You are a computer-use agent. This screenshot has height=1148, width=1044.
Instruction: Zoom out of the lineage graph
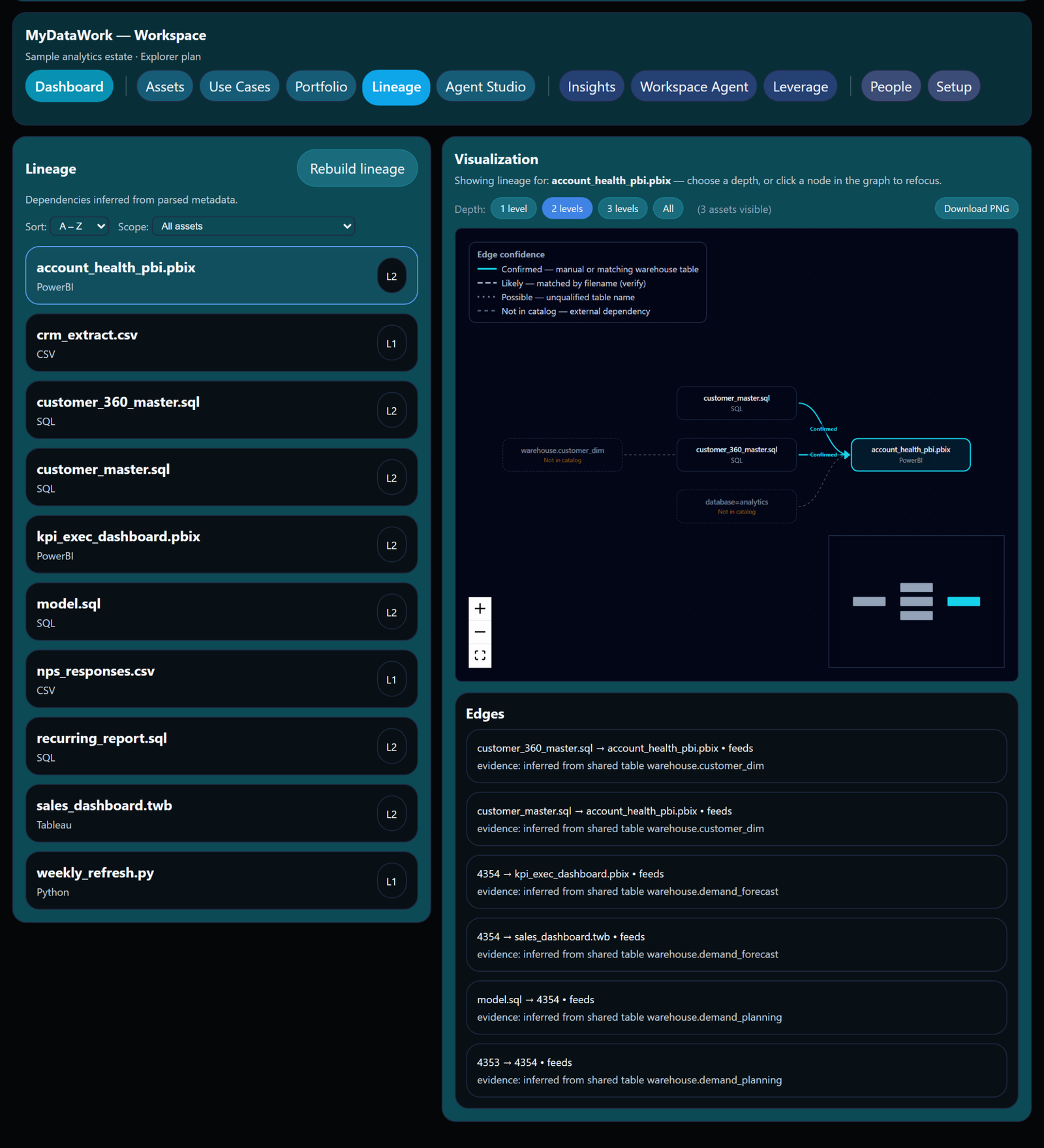(480, 632)
